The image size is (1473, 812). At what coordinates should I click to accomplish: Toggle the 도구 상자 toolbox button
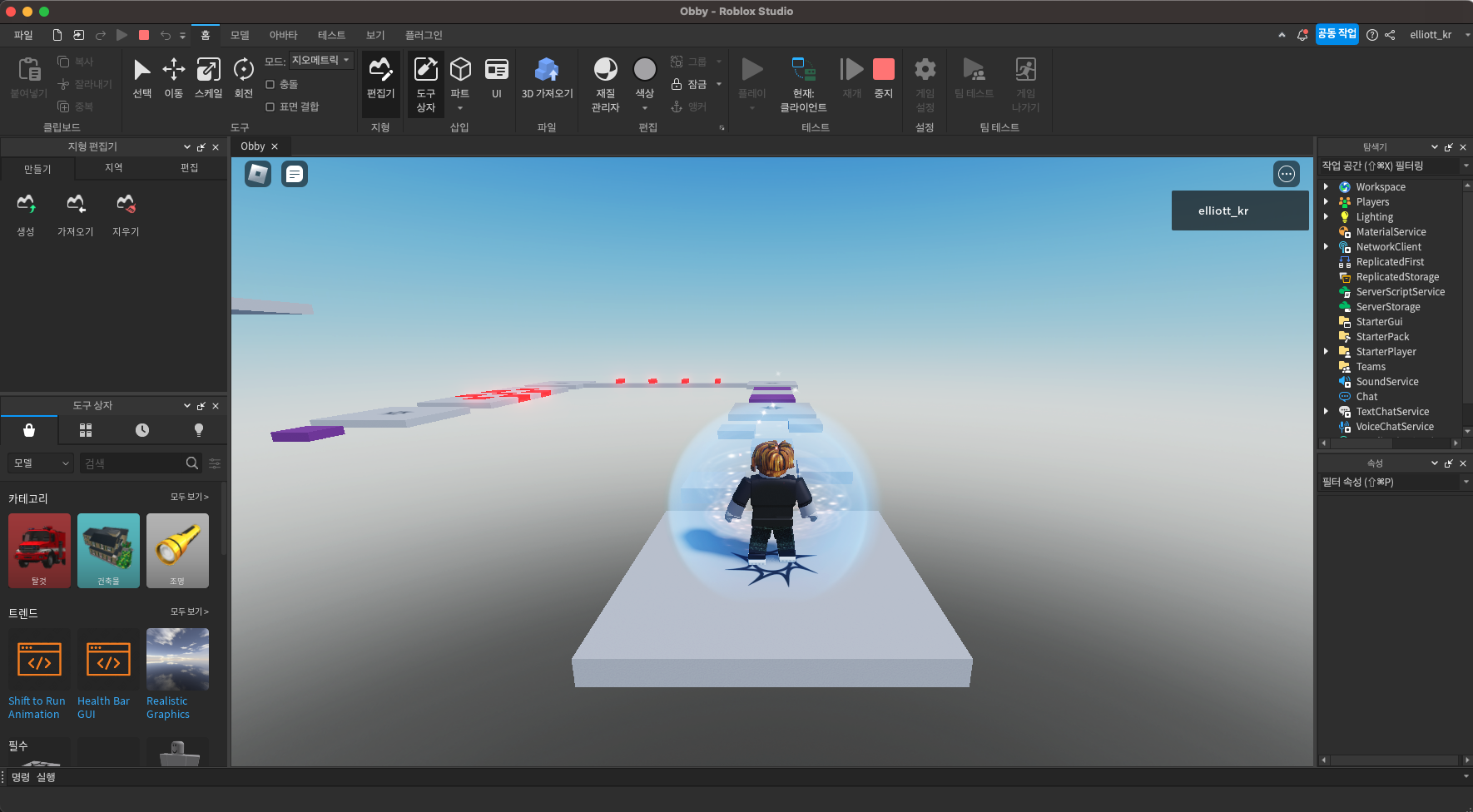[x=425, y=84]
